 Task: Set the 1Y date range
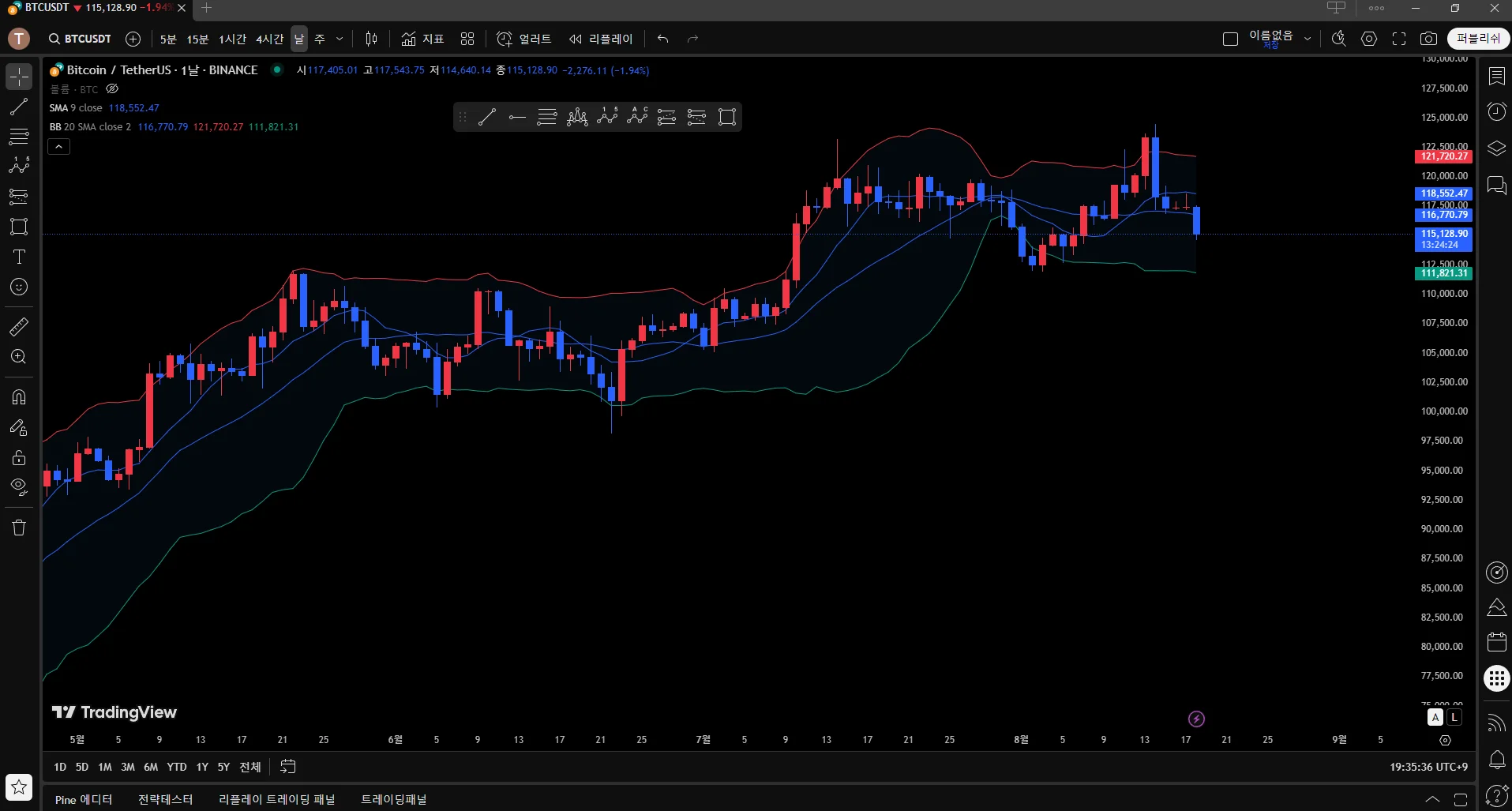202,767
